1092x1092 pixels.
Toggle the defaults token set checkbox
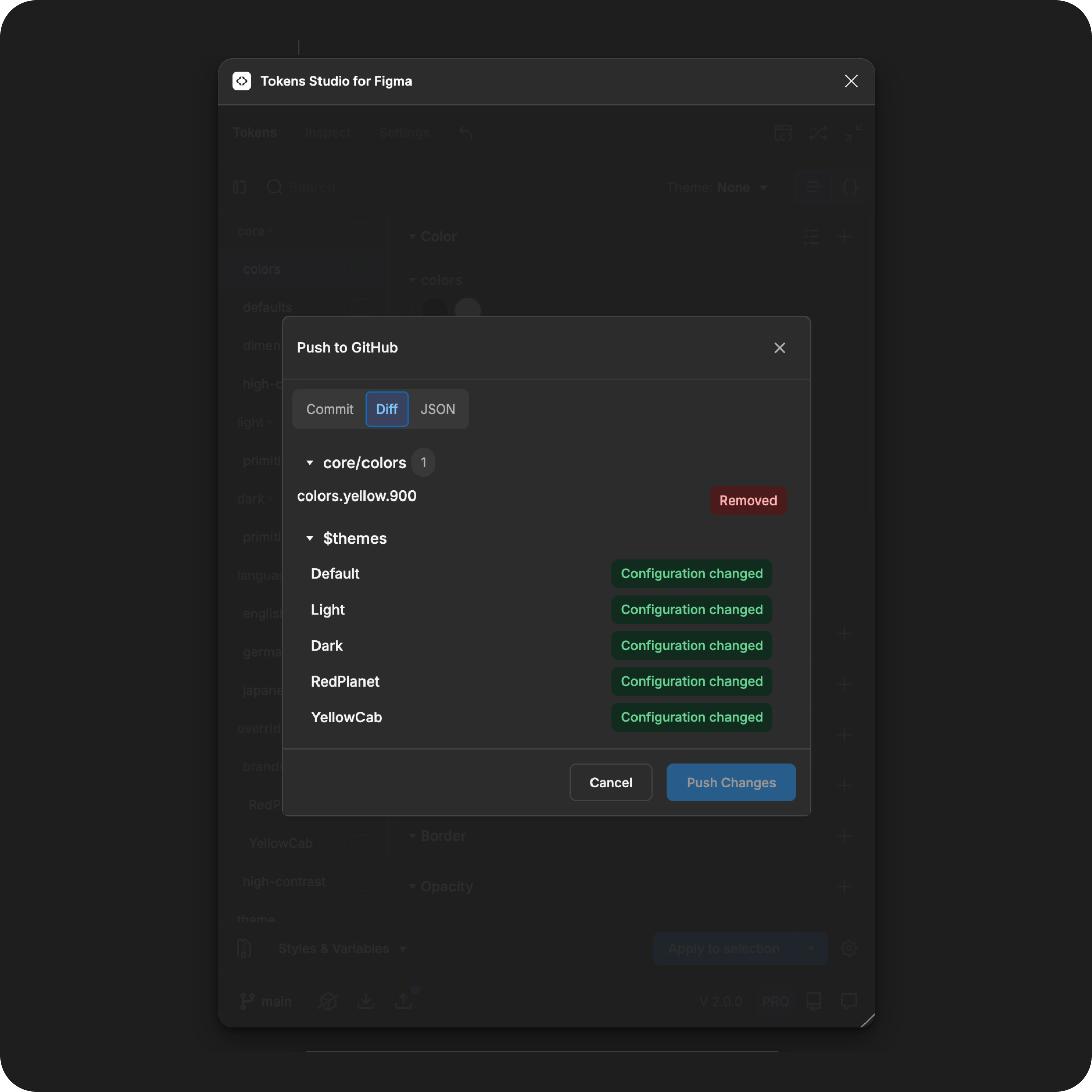[x=360, y=307]
